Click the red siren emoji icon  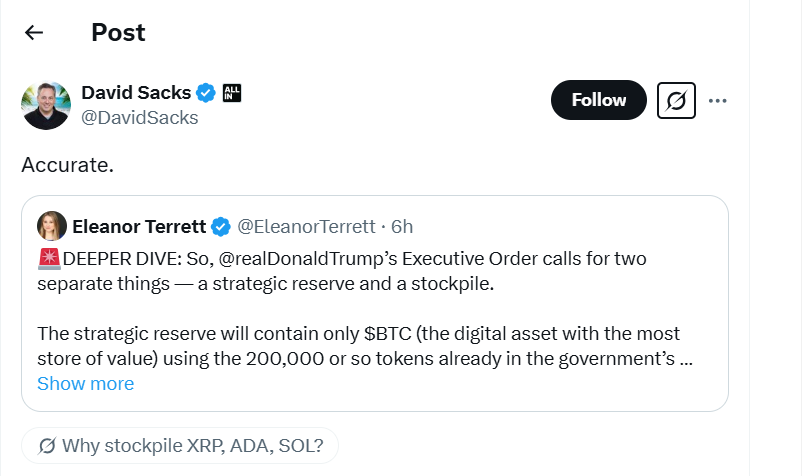[48, 259]
